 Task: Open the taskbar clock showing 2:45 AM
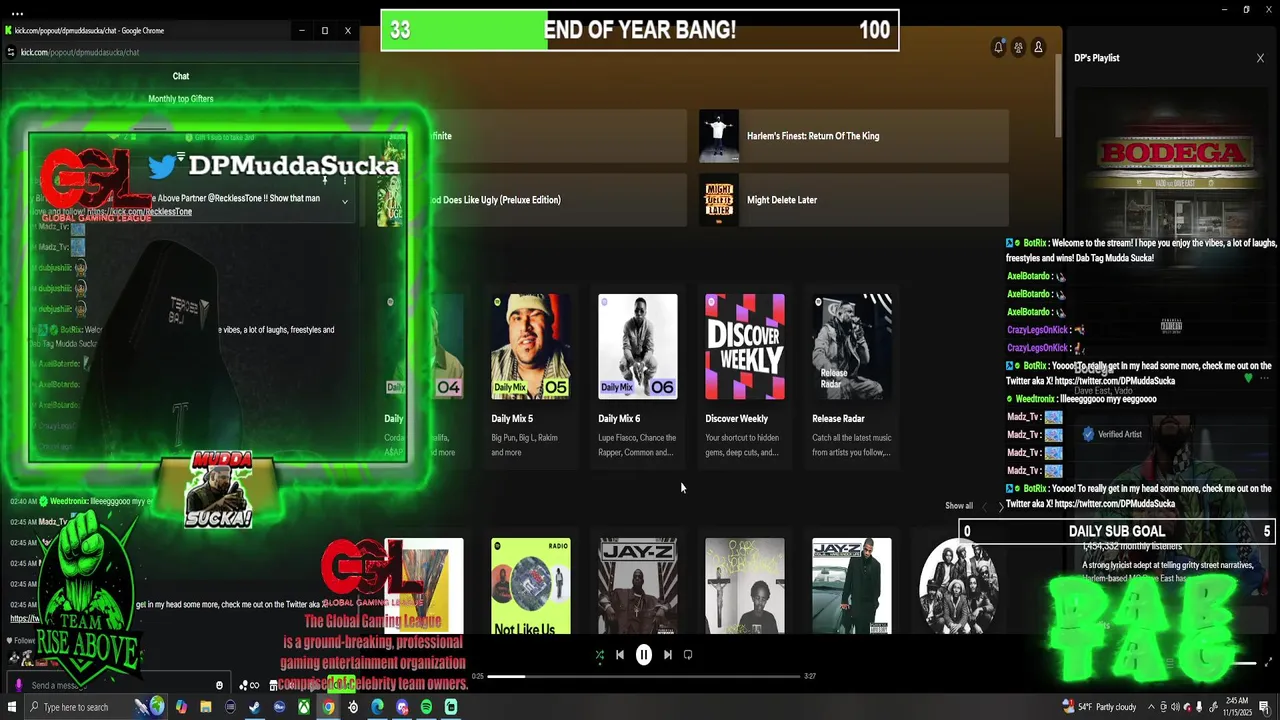(1237, 707)
